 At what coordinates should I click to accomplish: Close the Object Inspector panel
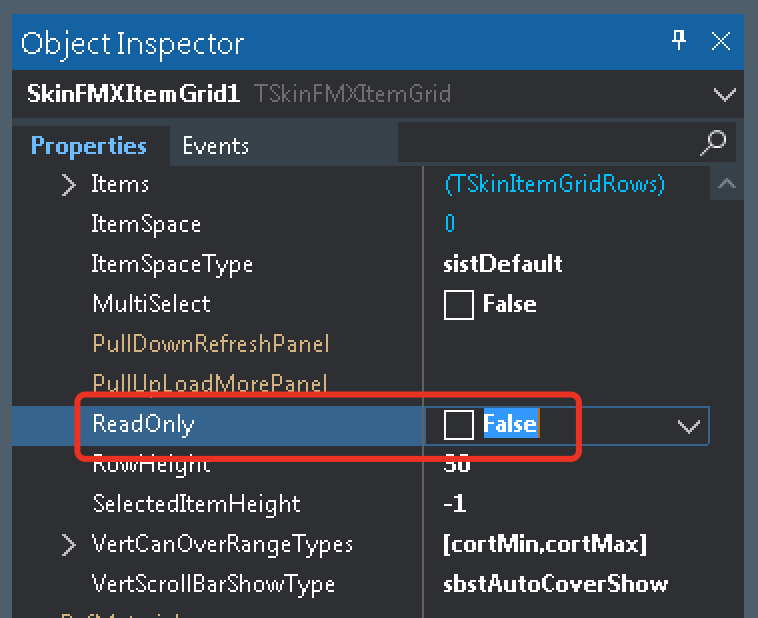[x=721, y=41]
